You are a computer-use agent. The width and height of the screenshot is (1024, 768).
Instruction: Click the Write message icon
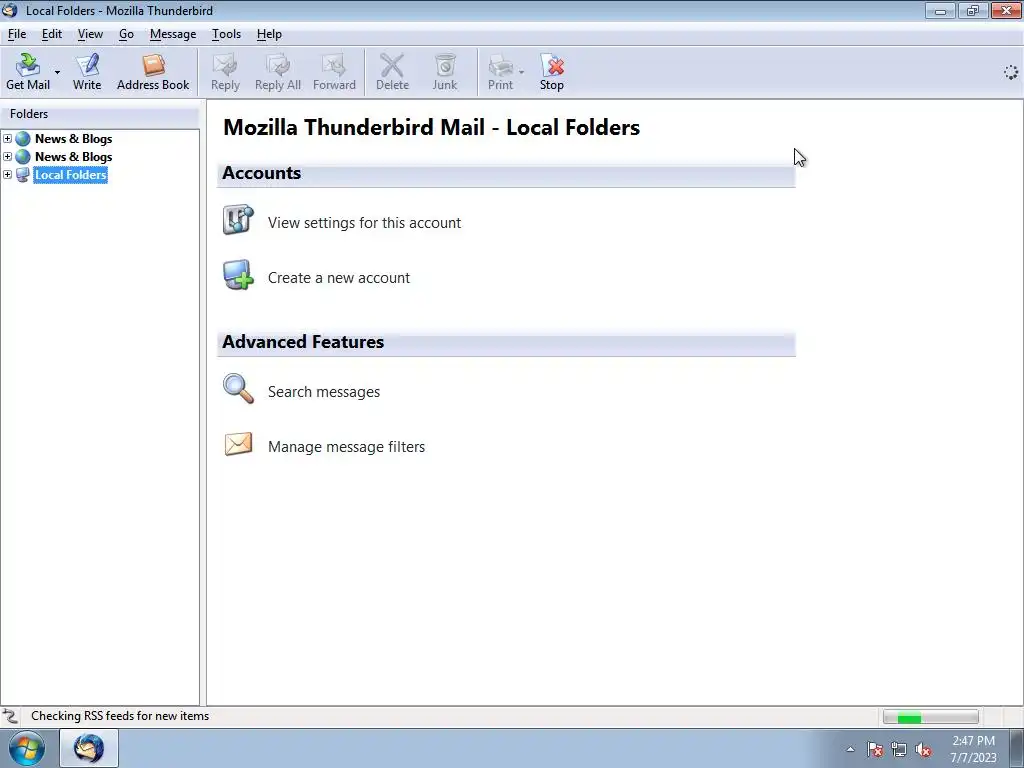87,72
